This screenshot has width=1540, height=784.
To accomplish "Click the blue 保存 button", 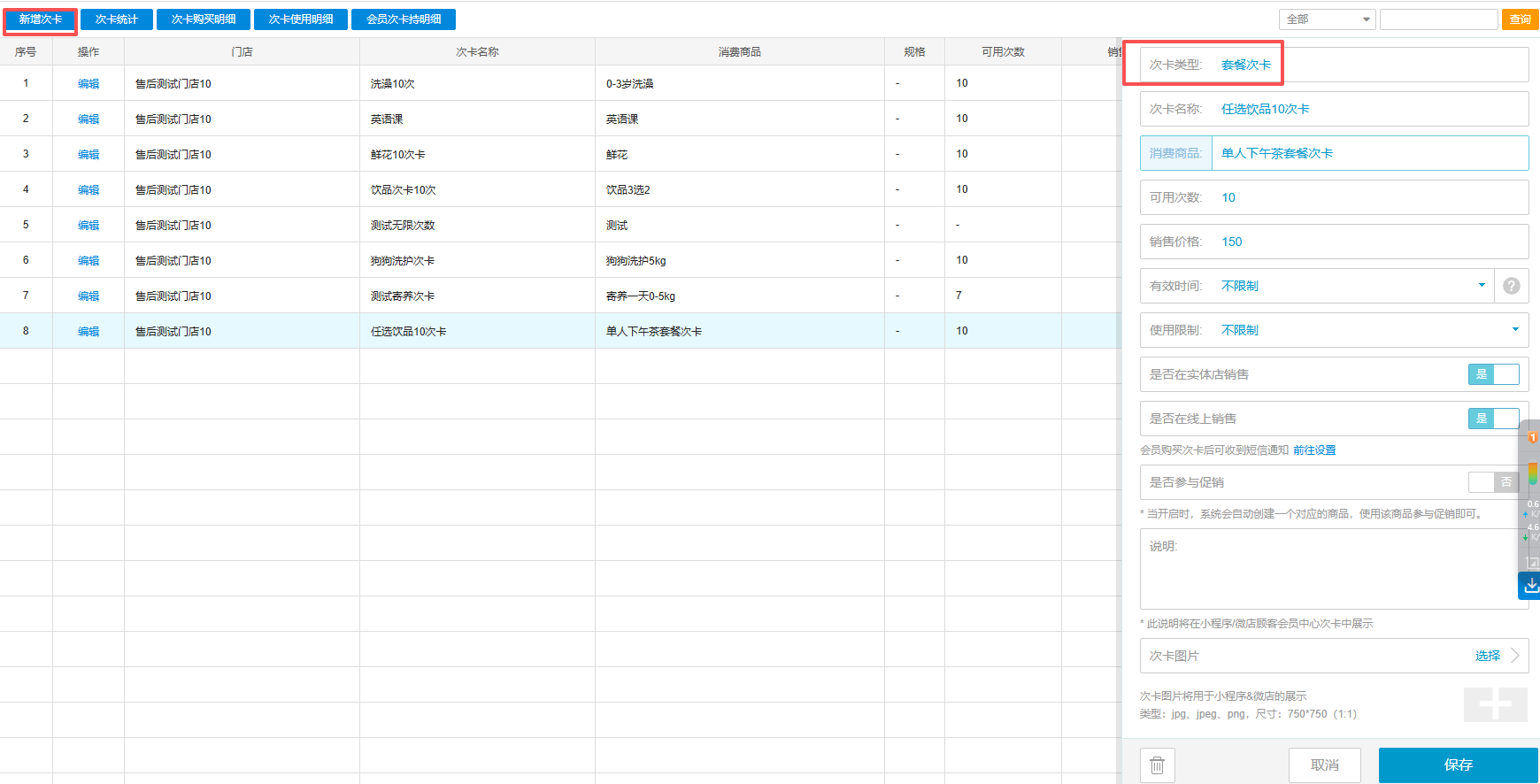I will [1458, 765].
